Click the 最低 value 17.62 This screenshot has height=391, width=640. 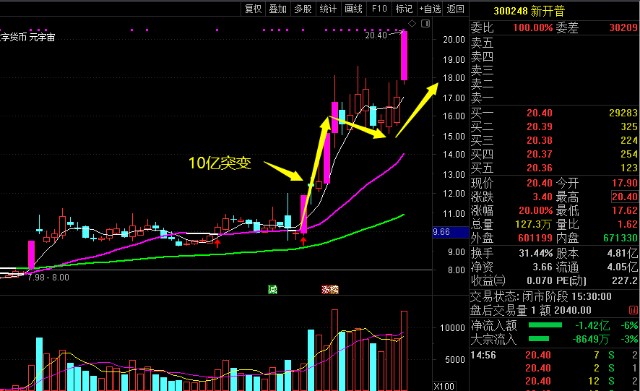tap(624, 211)
